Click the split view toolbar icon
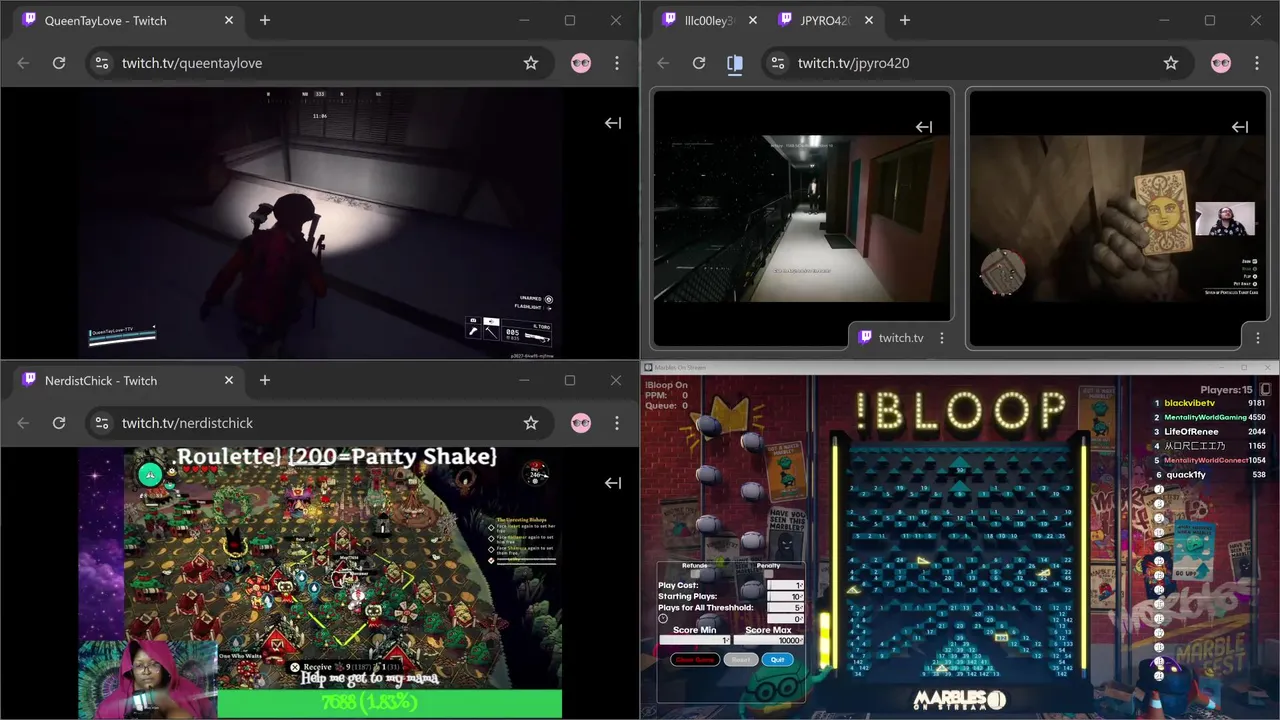This screenshot has height=720, width=1280. 735,63
